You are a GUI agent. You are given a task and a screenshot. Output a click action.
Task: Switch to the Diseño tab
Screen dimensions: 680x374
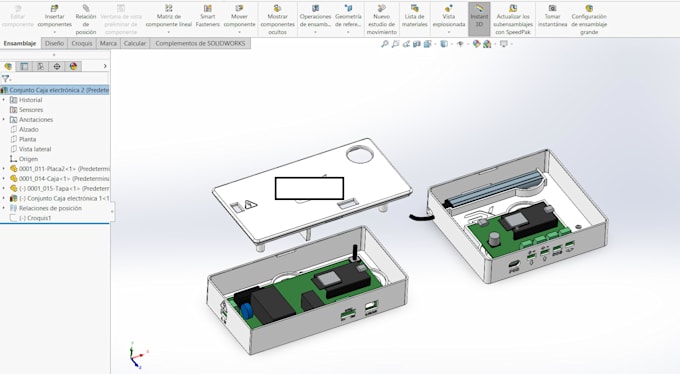[54, 43]
